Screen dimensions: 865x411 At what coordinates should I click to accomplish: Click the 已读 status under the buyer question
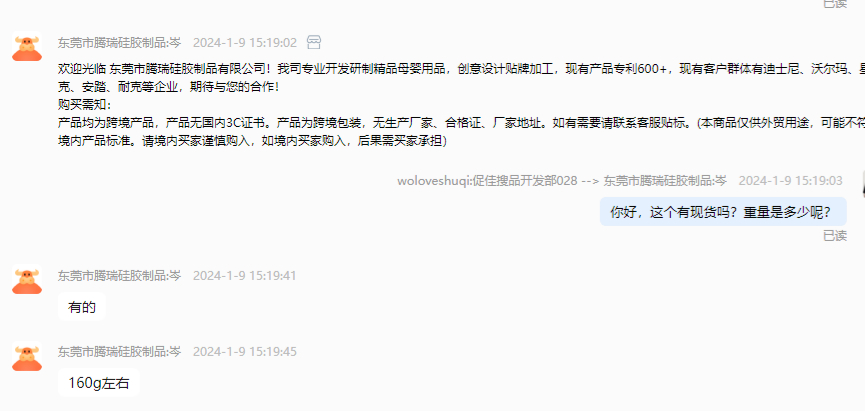point(835,236)
